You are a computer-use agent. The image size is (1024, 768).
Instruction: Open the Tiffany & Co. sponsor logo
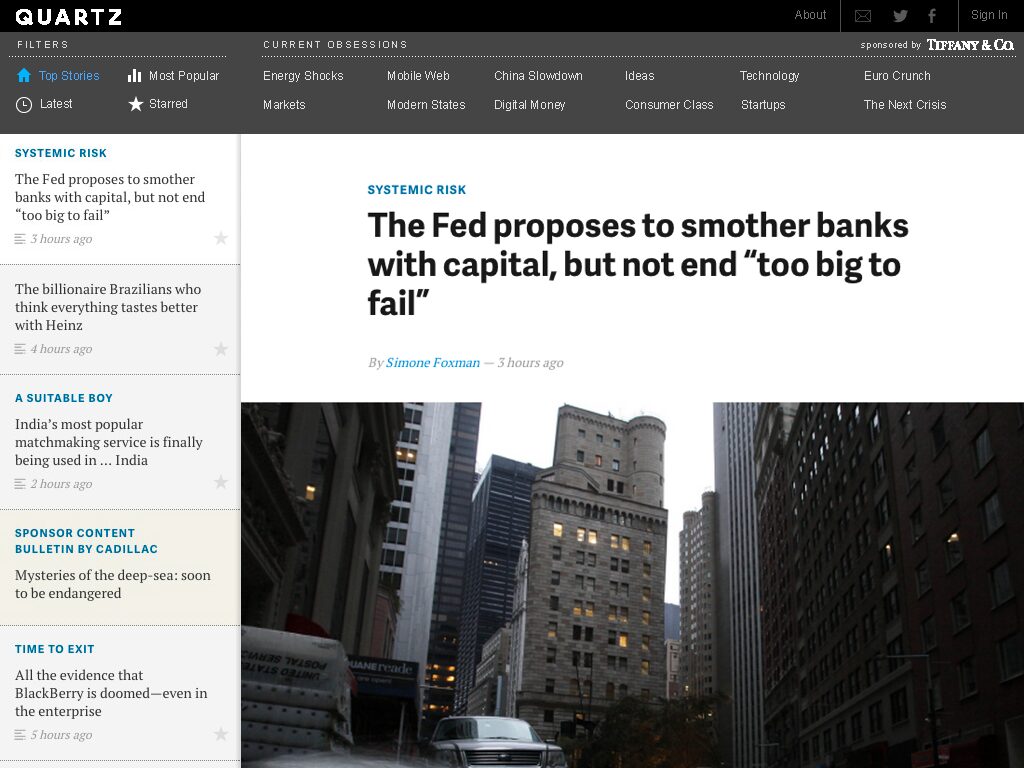click(970, 44)
